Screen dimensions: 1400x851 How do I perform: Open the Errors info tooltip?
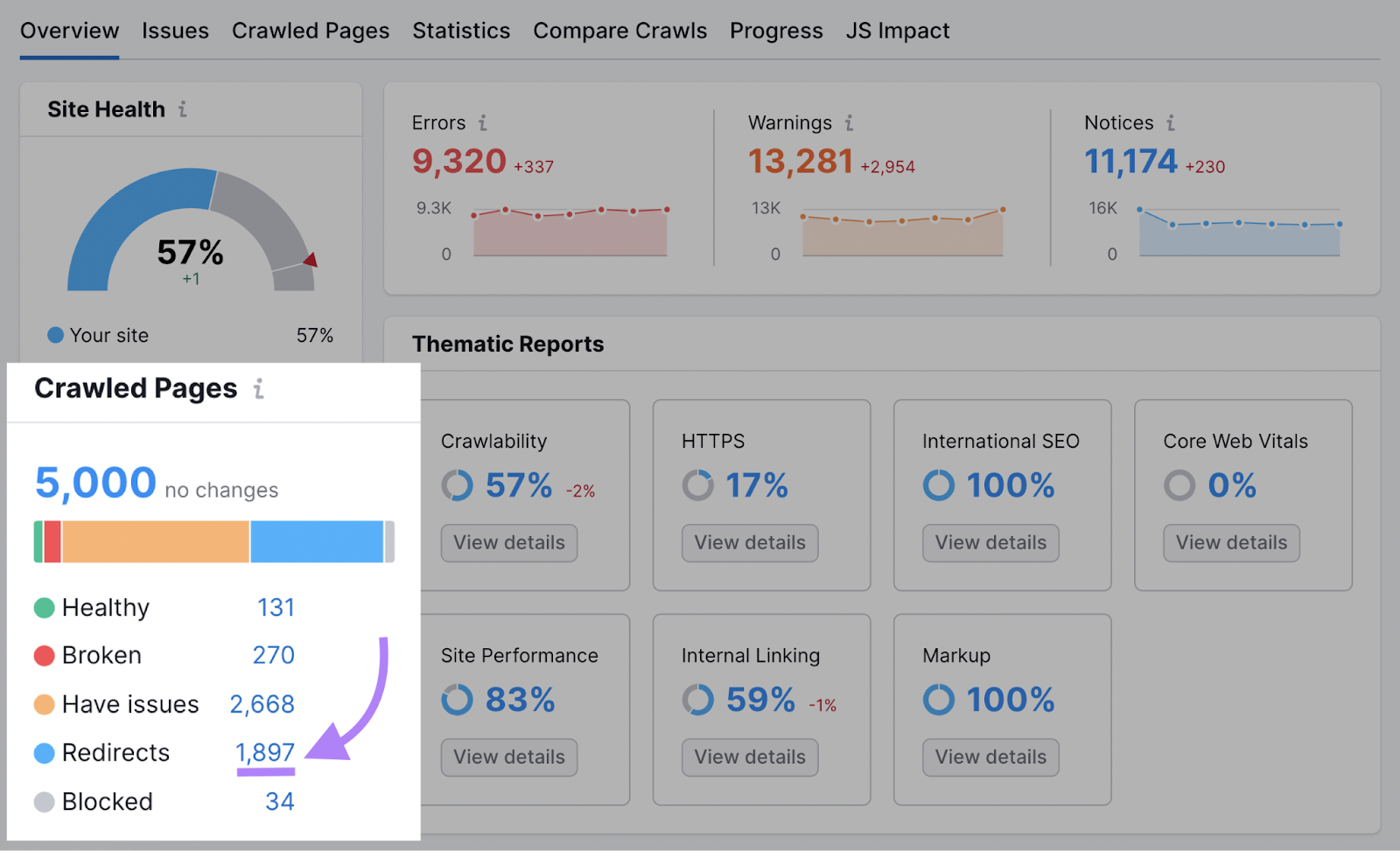click(484, 123)
